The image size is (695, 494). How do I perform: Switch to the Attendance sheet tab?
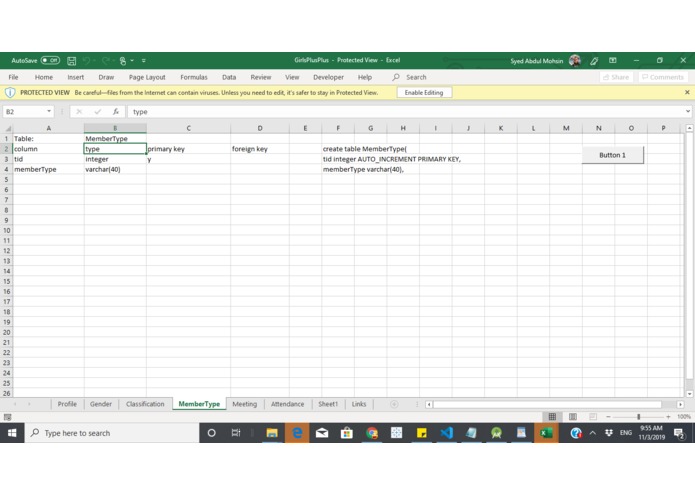point(287,404)
